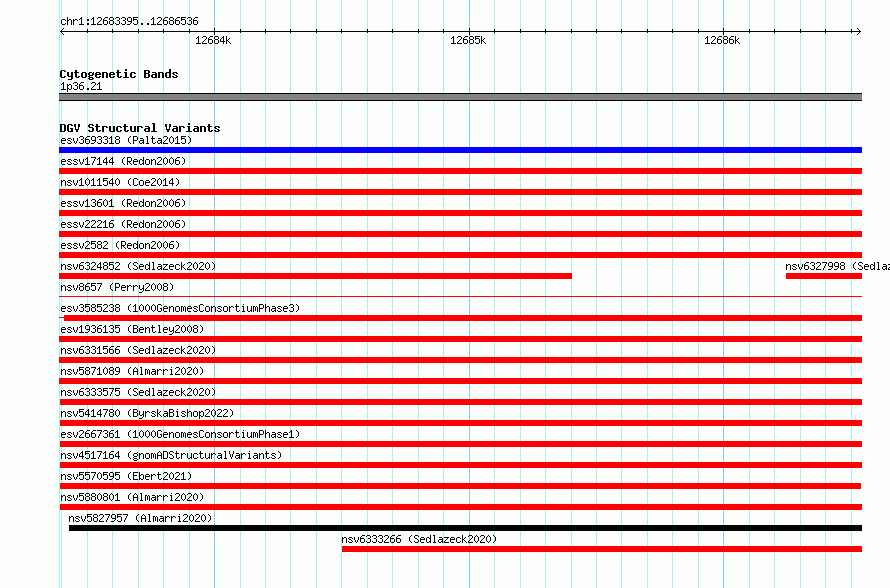
Task: Click the DGV Structural Variants track title
Action: pos(140,128)
